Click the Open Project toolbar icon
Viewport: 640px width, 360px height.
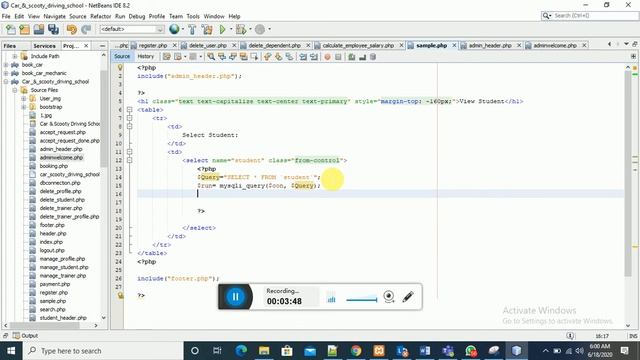(39, 29)
